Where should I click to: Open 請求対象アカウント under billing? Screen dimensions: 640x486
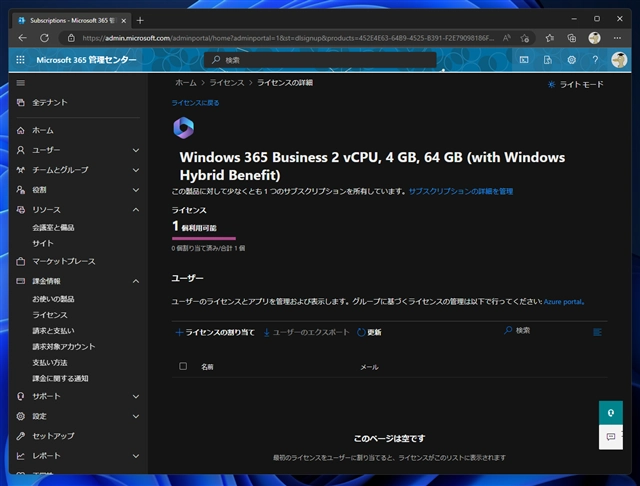coord(64,346)
